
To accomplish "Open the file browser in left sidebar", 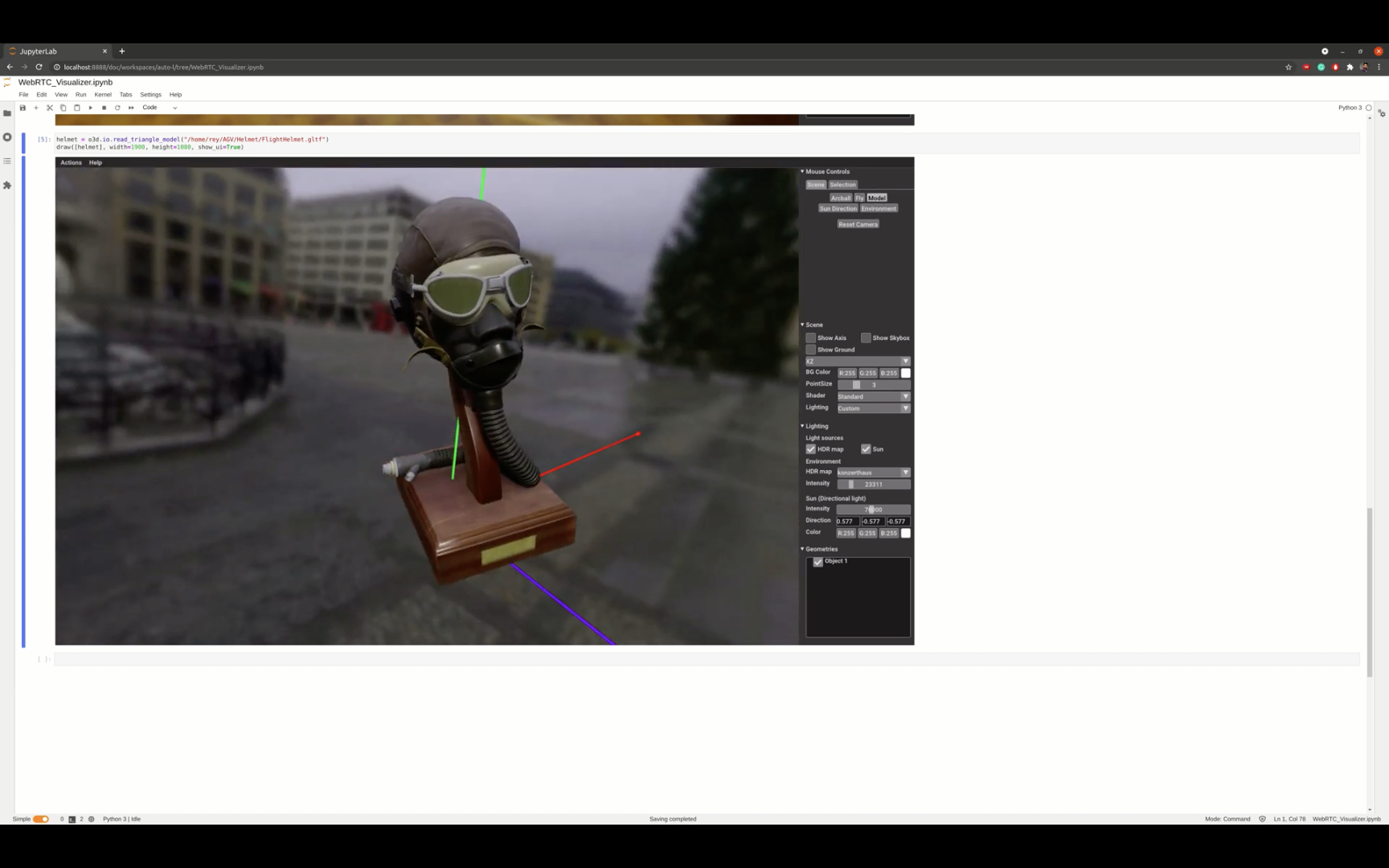I will click(7, 113).
